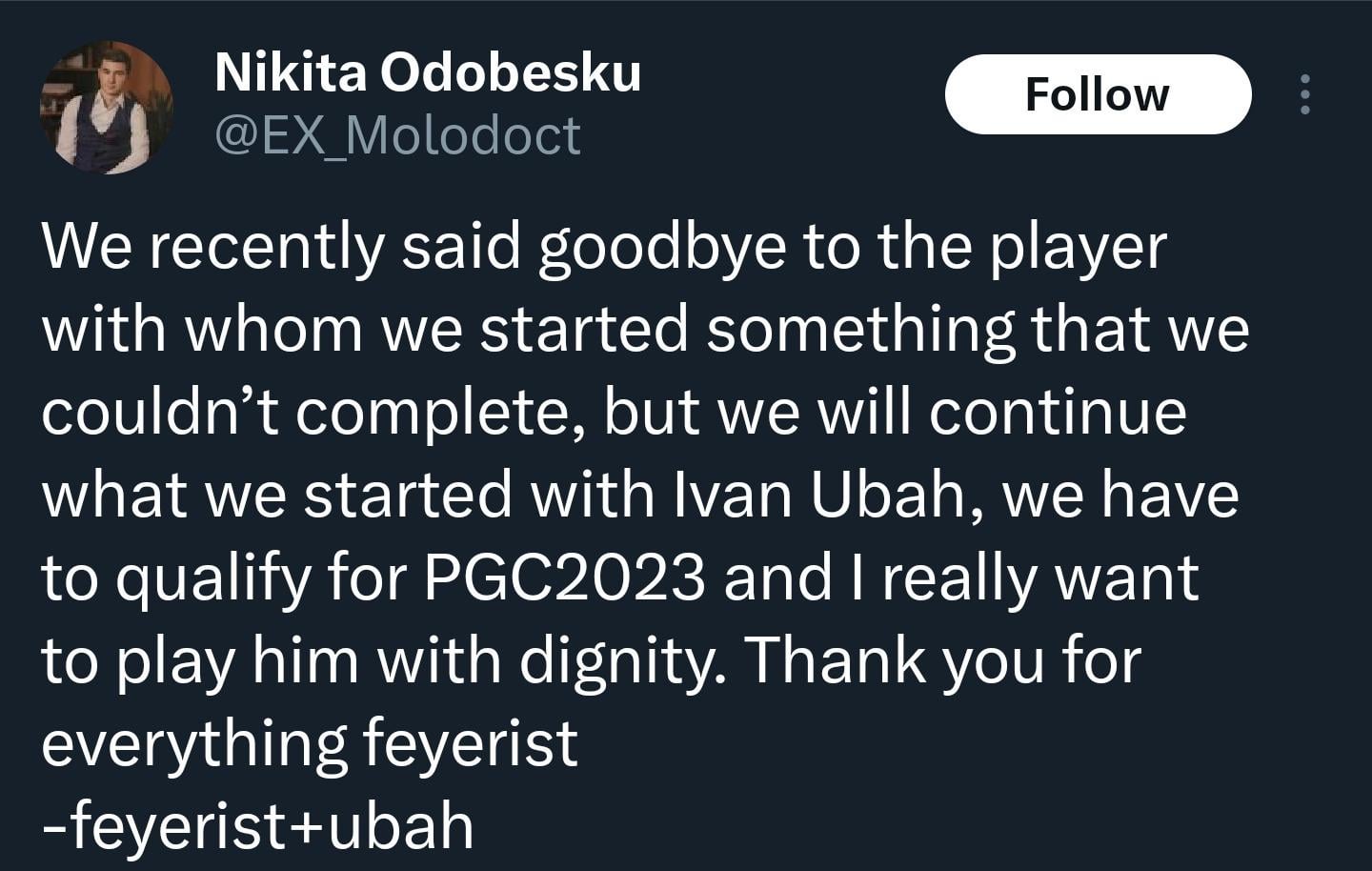Click the word continue in the tweet
Viewport: 1372px width, 871px height.
[x=1057, y=413]
